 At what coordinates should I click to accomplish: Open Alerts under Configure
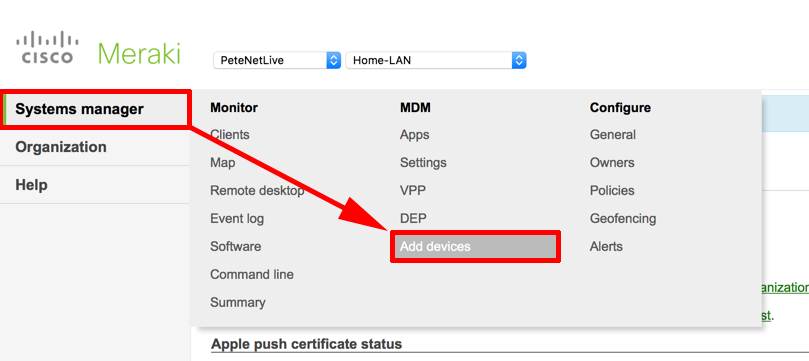[606, 247]
